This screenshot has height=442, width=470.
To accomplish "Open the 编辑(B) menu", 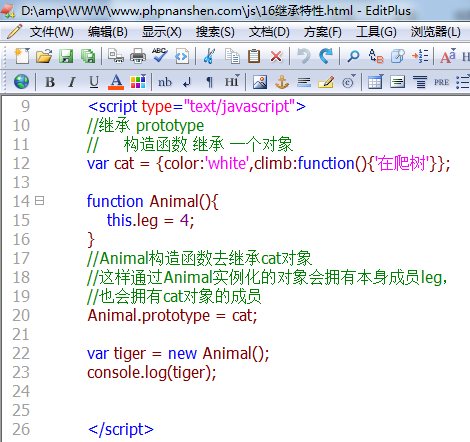I will pyautogui.click(x=108, y=32).
